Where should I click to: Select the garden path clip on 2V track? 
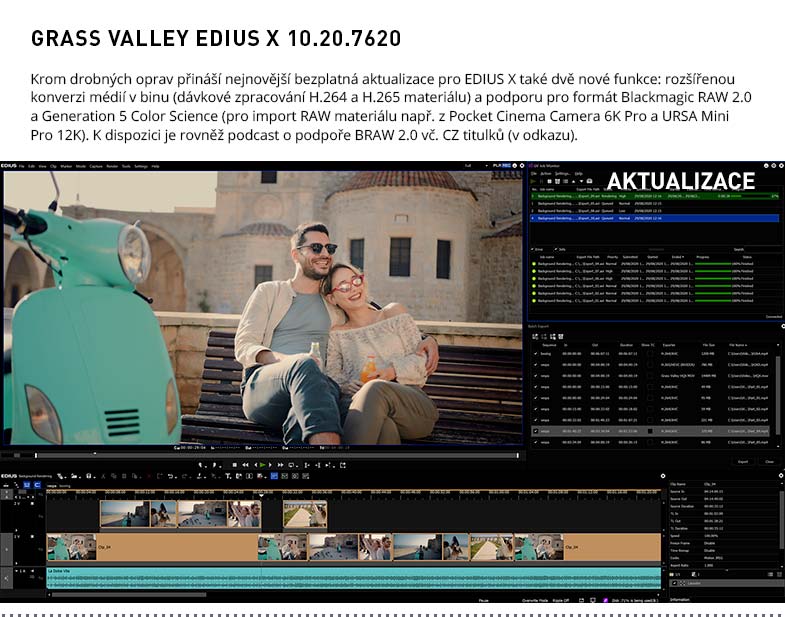coord(305,514)
